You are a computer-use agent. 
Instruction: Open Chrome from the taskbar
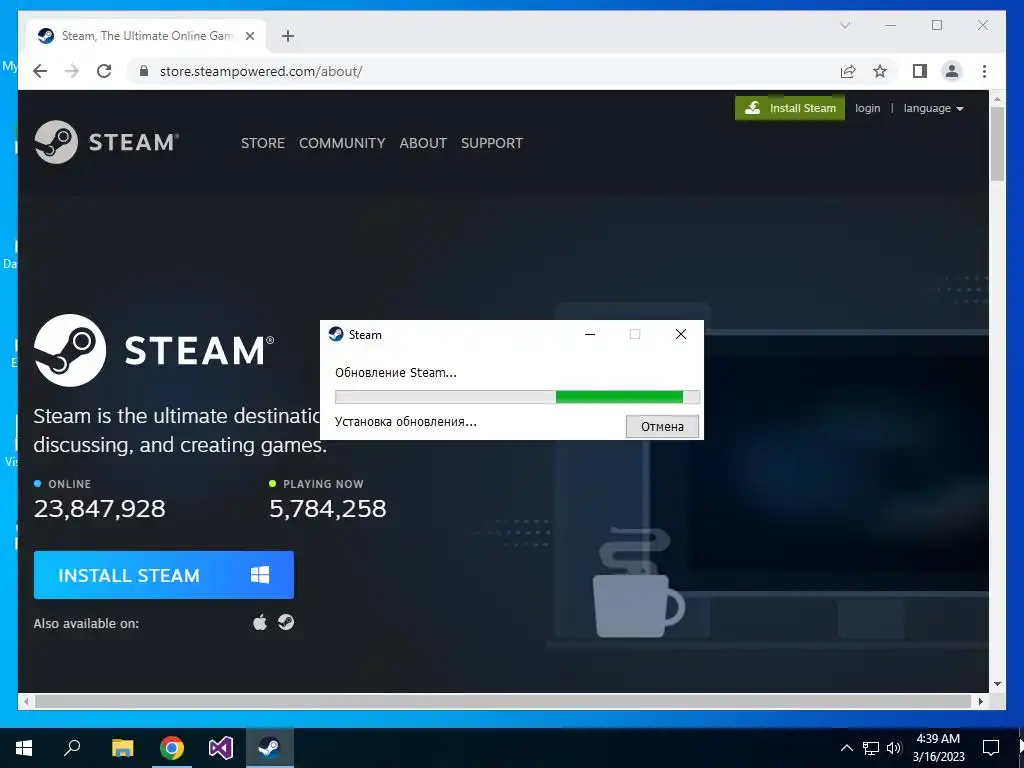172,748
